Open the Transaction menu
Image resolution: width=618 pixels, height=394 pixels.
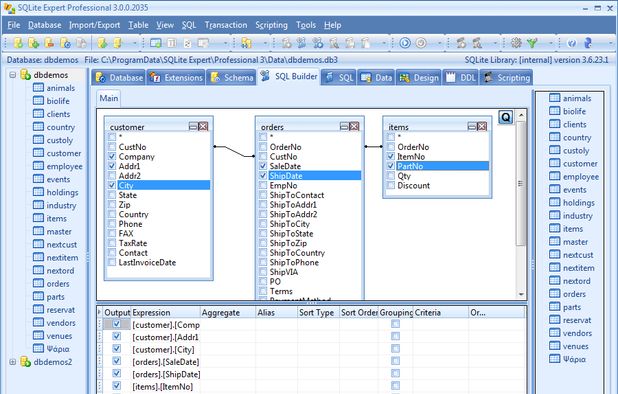[226, 25]
